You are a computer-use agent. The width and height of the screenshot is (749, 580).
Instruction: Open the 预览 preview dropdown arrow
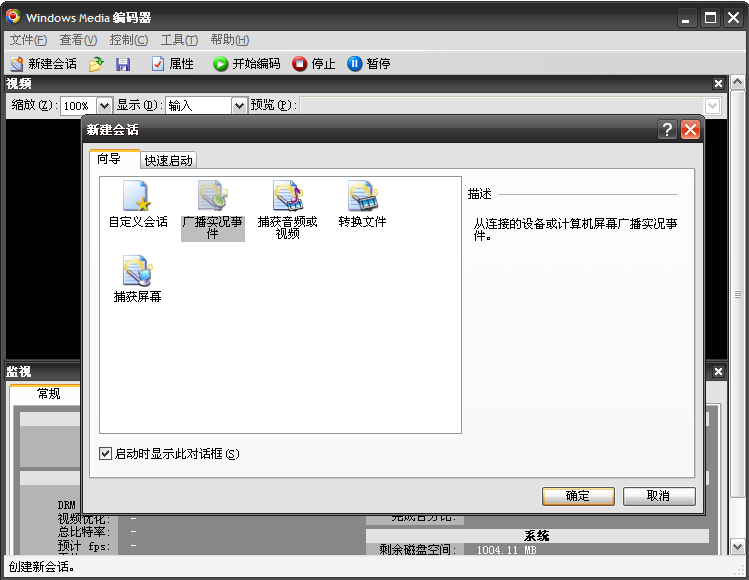(712, 106)
